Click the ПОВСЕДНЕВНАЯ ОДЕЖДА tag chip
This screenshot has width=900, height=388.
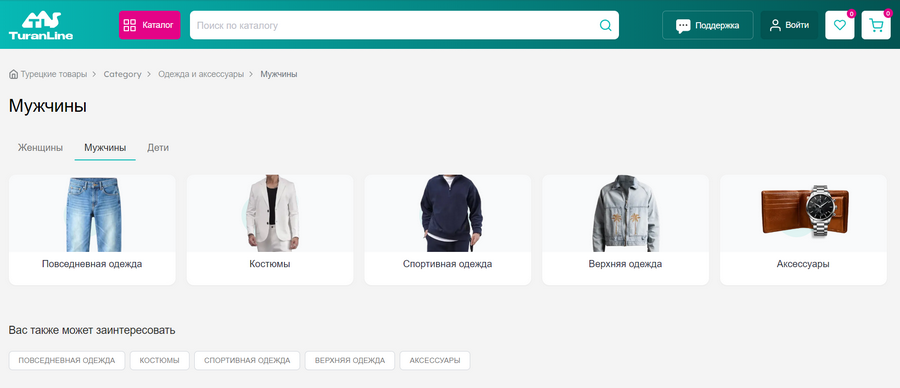pyautogui.click(x=67, y=360)
